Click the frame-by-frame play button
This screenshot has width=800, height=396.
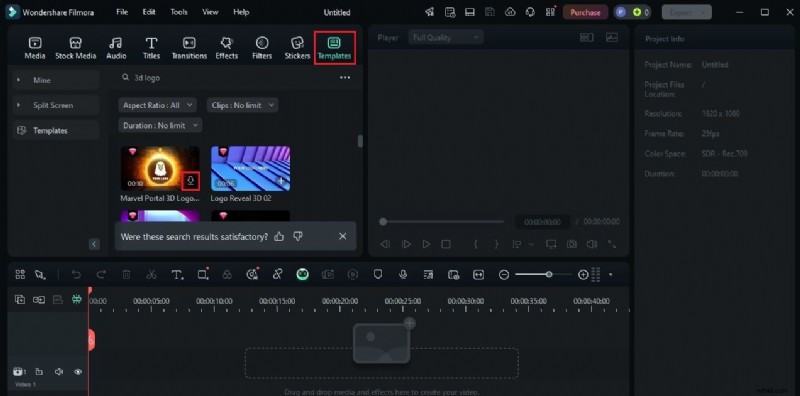coord(406,244)
